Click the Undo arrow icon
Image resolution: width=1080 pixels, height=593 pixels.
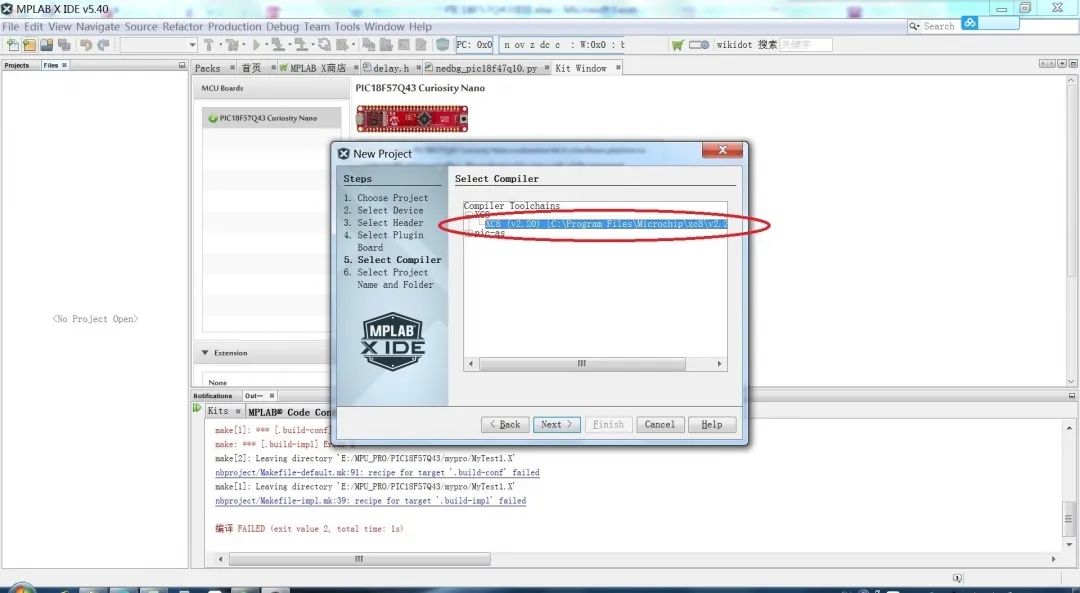[86, 45]
